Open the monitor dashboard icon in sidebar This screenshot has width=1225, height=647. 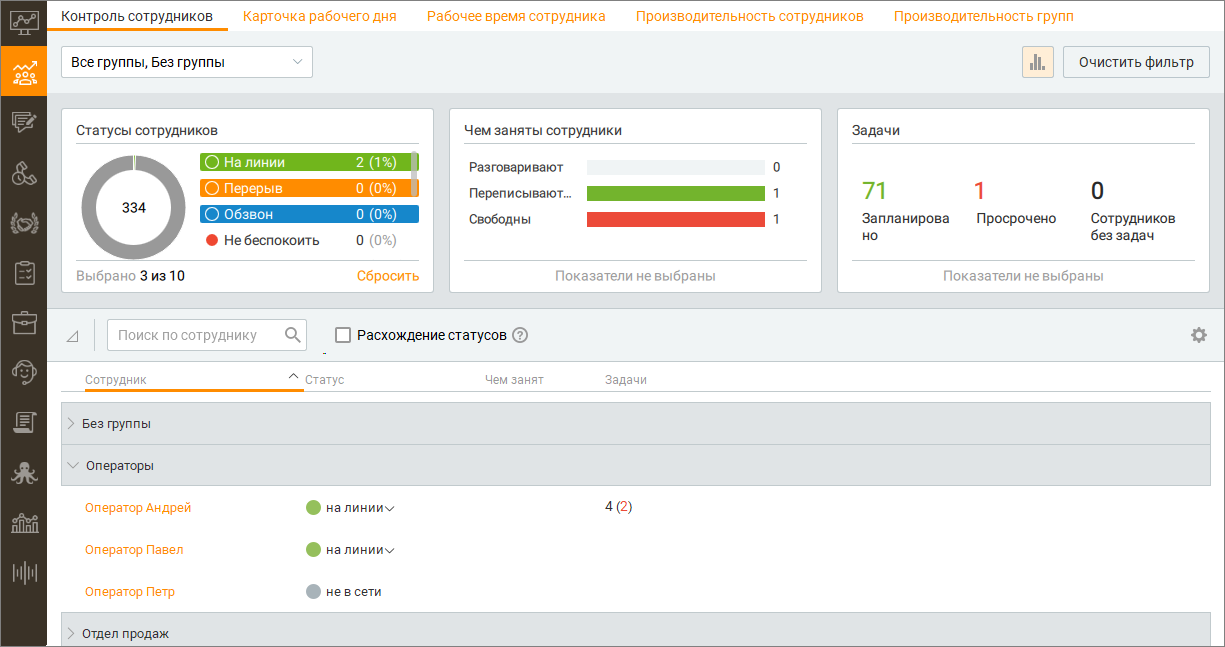click(x=23, y=22)
